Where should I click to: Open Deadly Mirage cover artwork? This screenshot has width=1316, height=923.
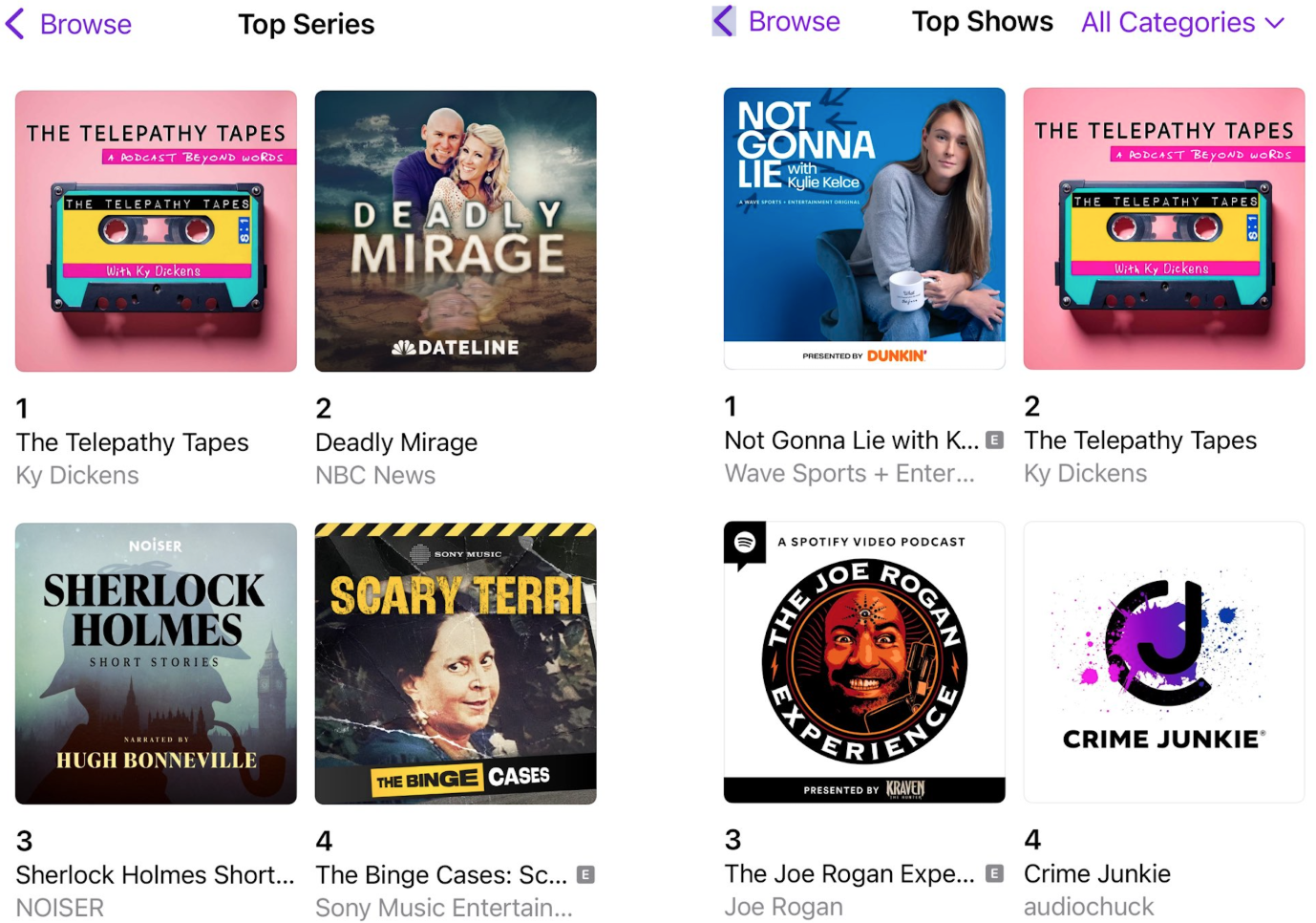click(x=456, y=231)
